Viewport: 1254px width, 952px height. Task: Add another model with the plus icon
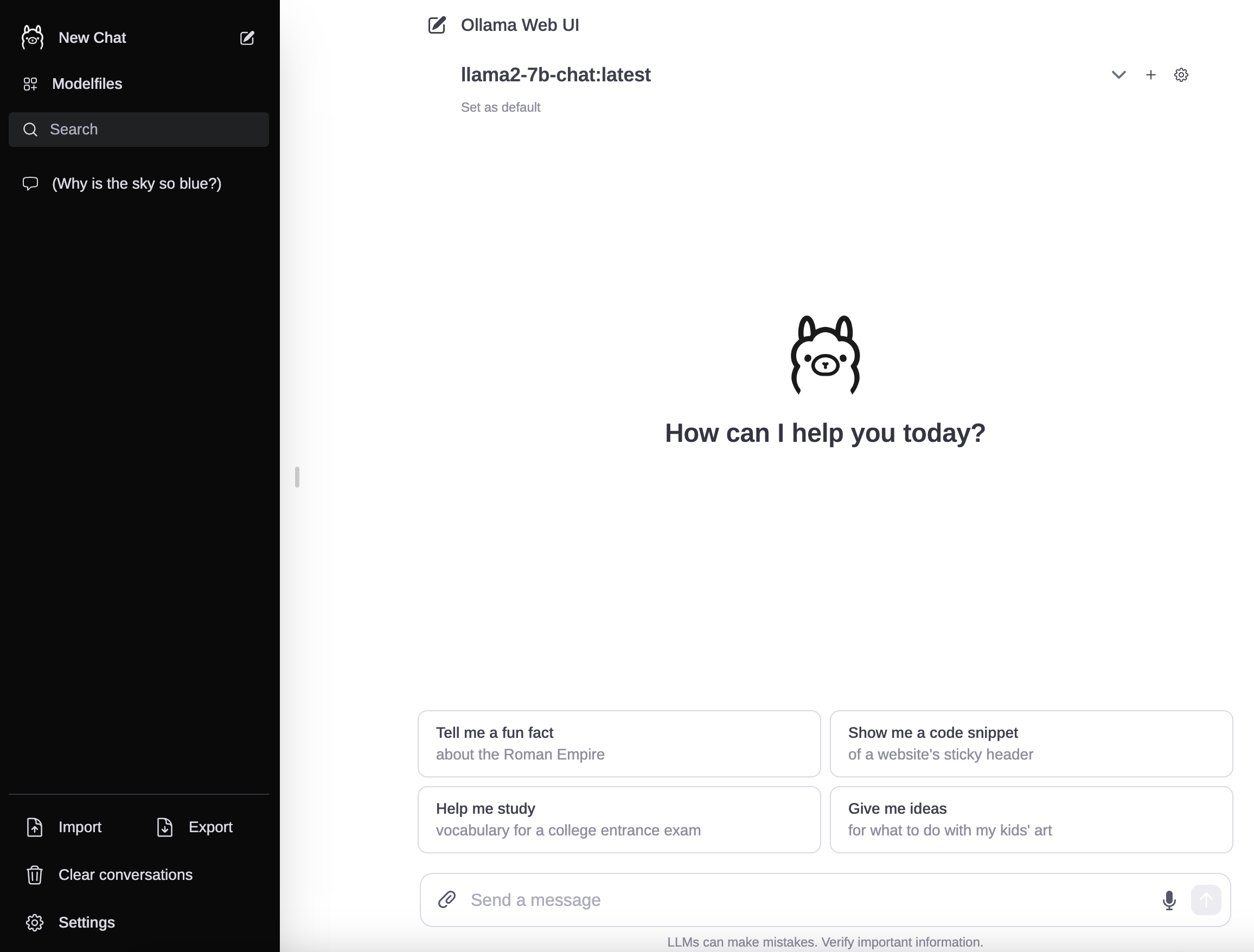pos(1150,75)
